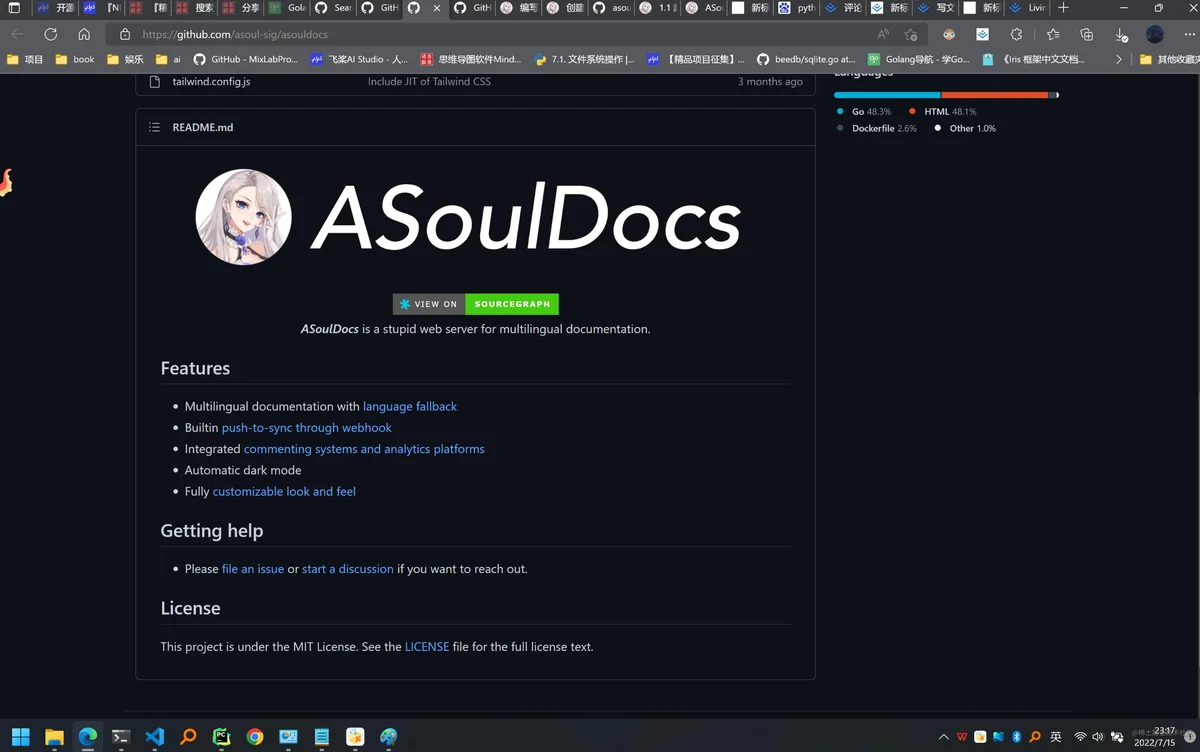Click the file an issue link
Image resolution: width=1200 pixels, height=752 pixels.
point(253,569)
